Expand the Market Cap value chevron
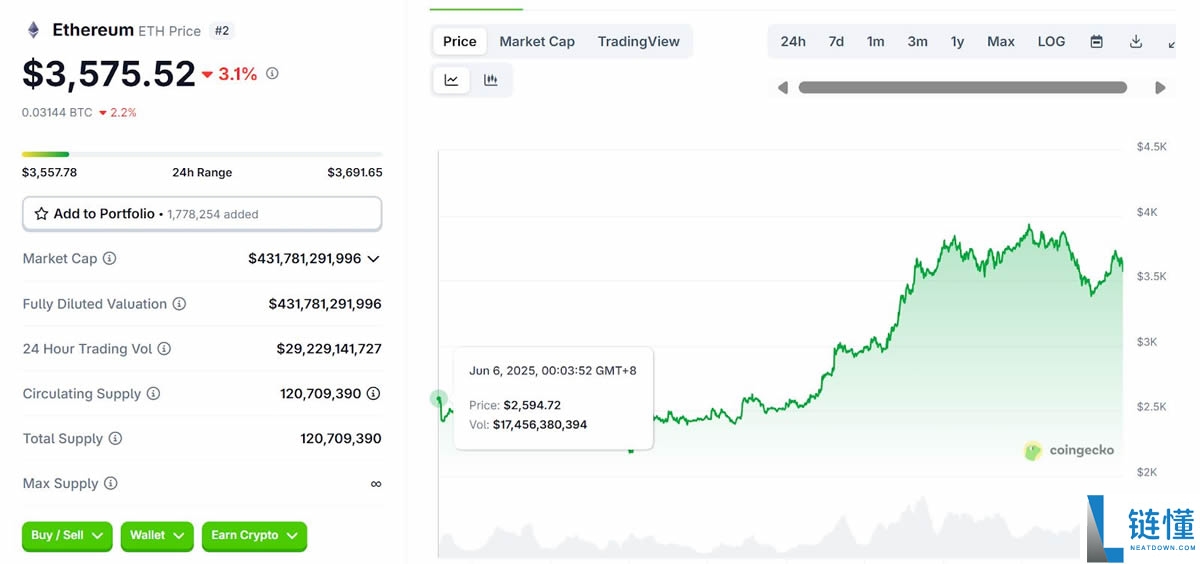The width and height of the screenshot is (1200, 564). (x=373, y=259)
